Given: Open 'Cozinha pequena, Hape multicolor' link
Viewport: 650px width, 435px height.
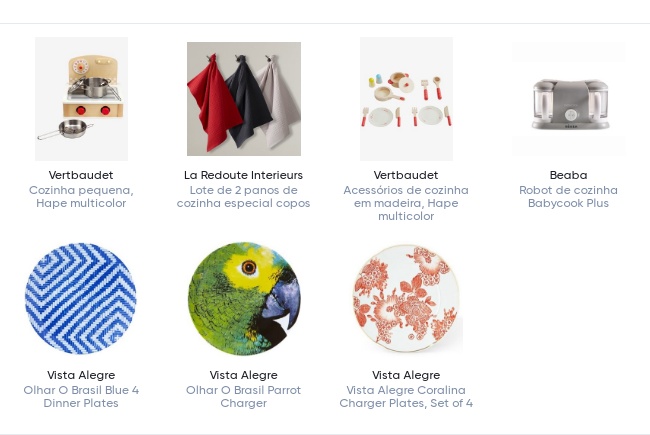Looking at the screenshot, I should point(81,197).
